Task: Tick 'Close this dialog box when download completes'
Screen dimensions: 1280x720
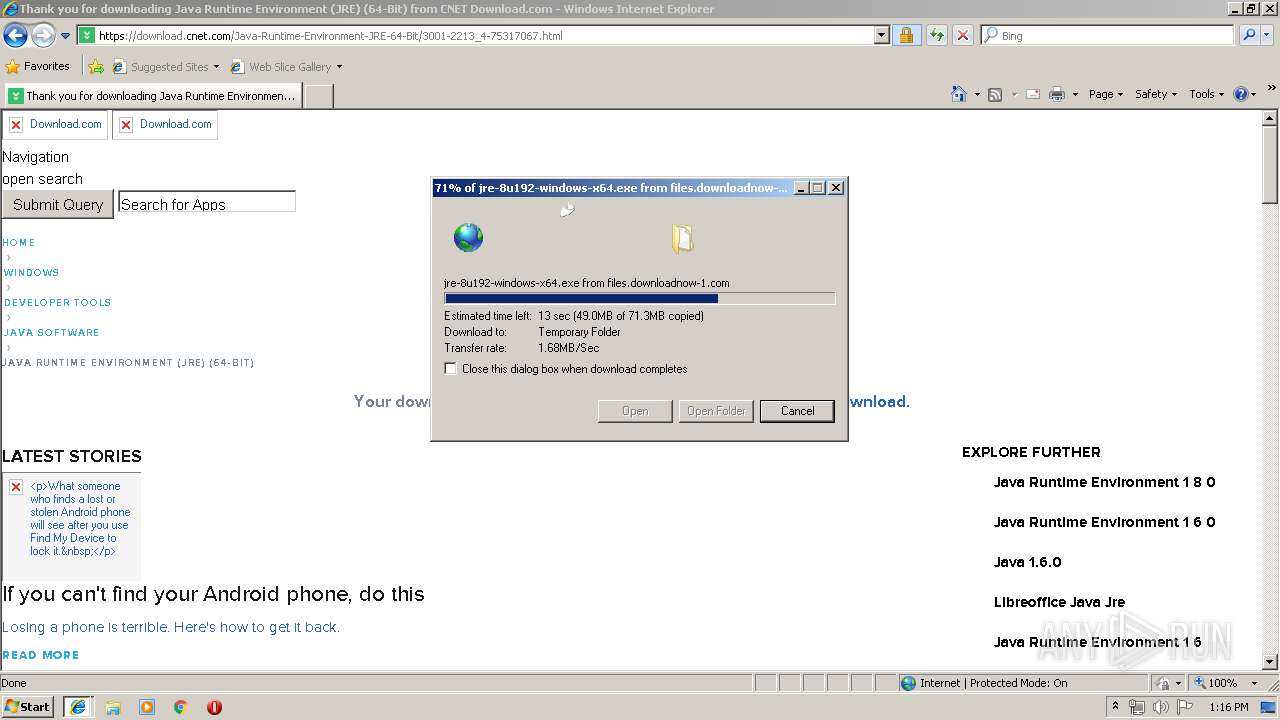Action: point(451,369)
